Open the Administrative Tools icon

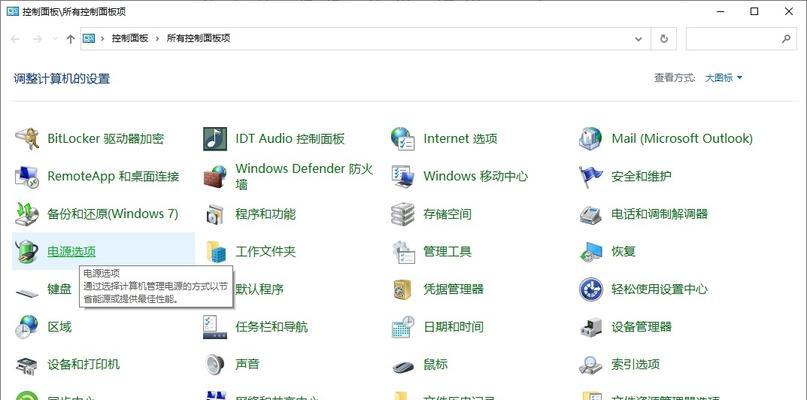(404, 252)
